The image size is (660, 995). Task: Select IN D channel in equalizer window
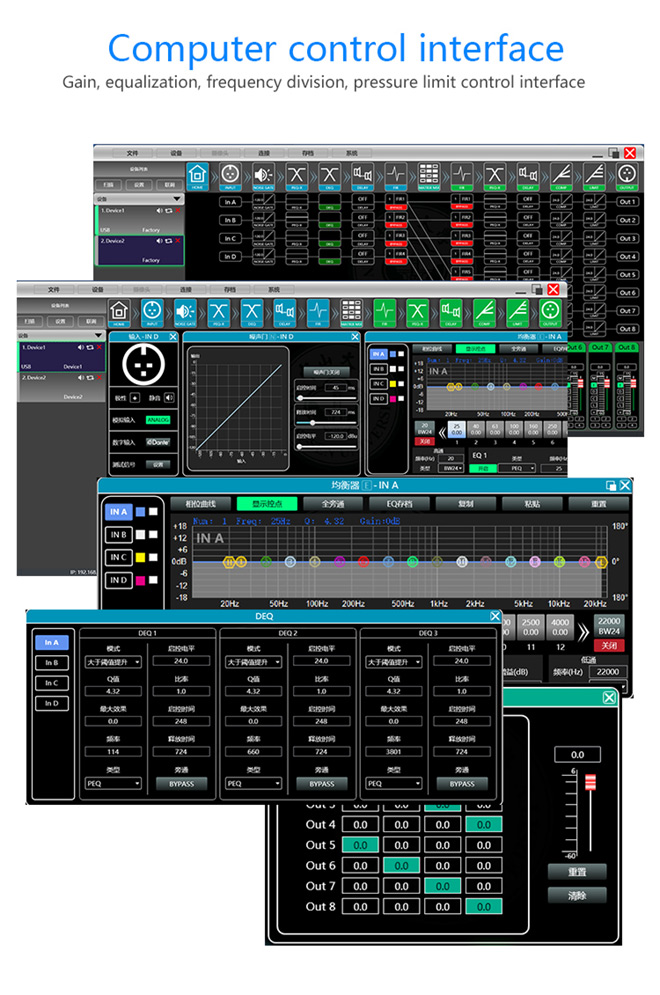(x=119, y=580)
